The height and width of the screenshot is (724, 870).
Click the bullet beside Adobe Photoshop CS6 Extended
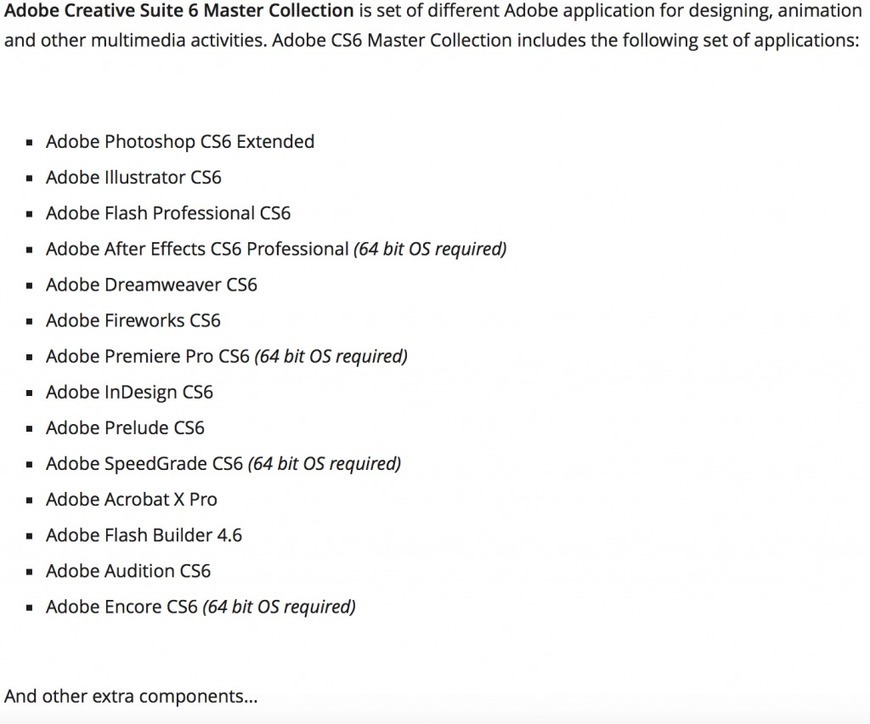(x=32, y=143)
